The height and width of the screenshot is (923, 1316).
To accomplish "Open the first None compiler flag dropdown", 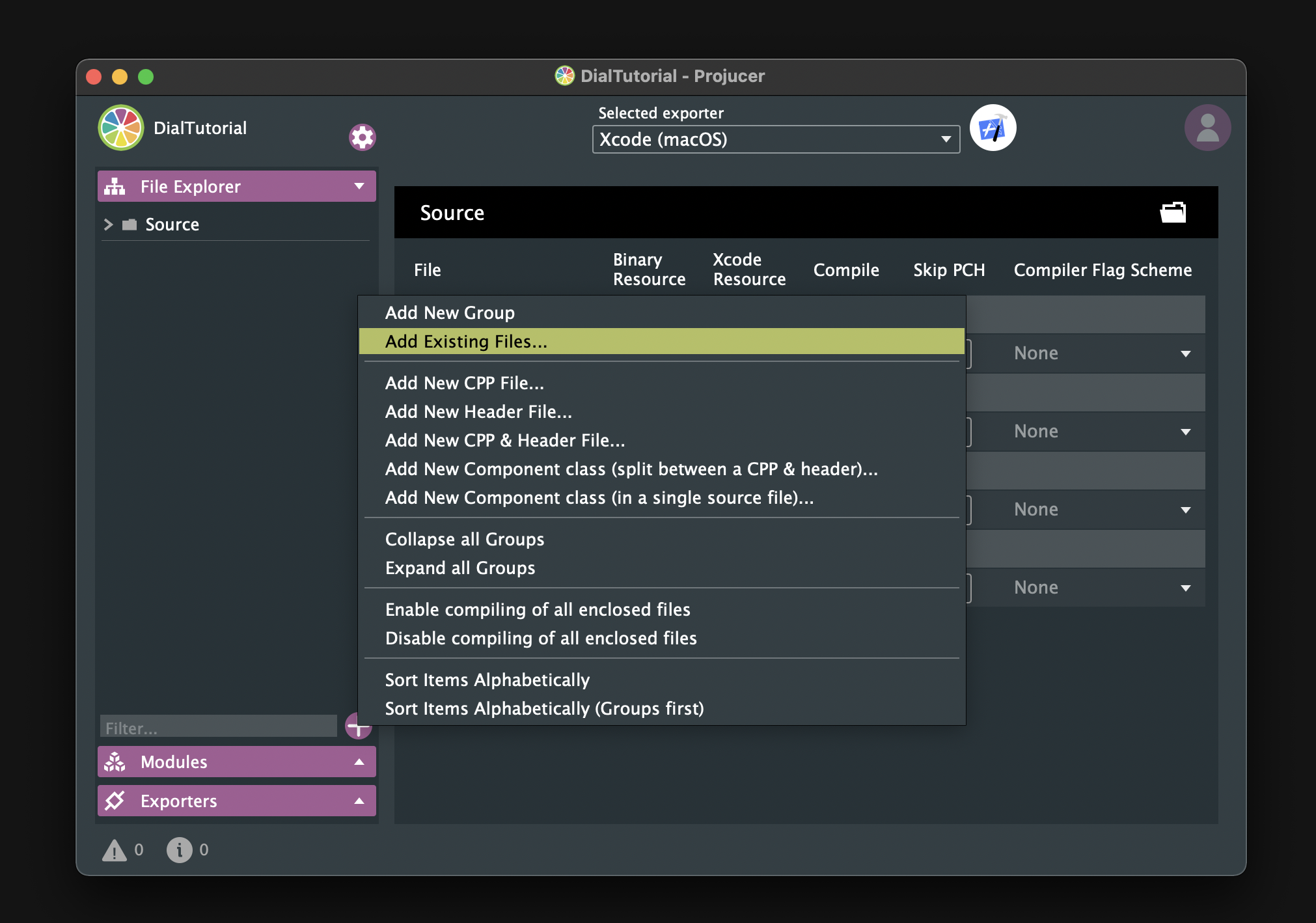I will click(x=1101, y=353).
